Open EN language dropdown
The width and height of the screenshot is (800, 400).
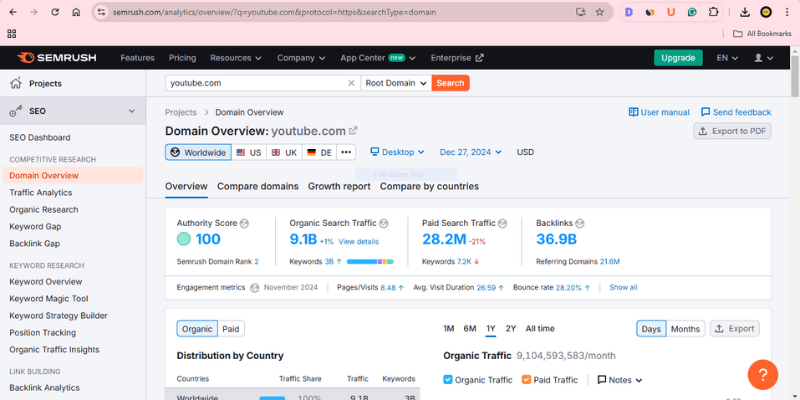click(x=727, y=58)
